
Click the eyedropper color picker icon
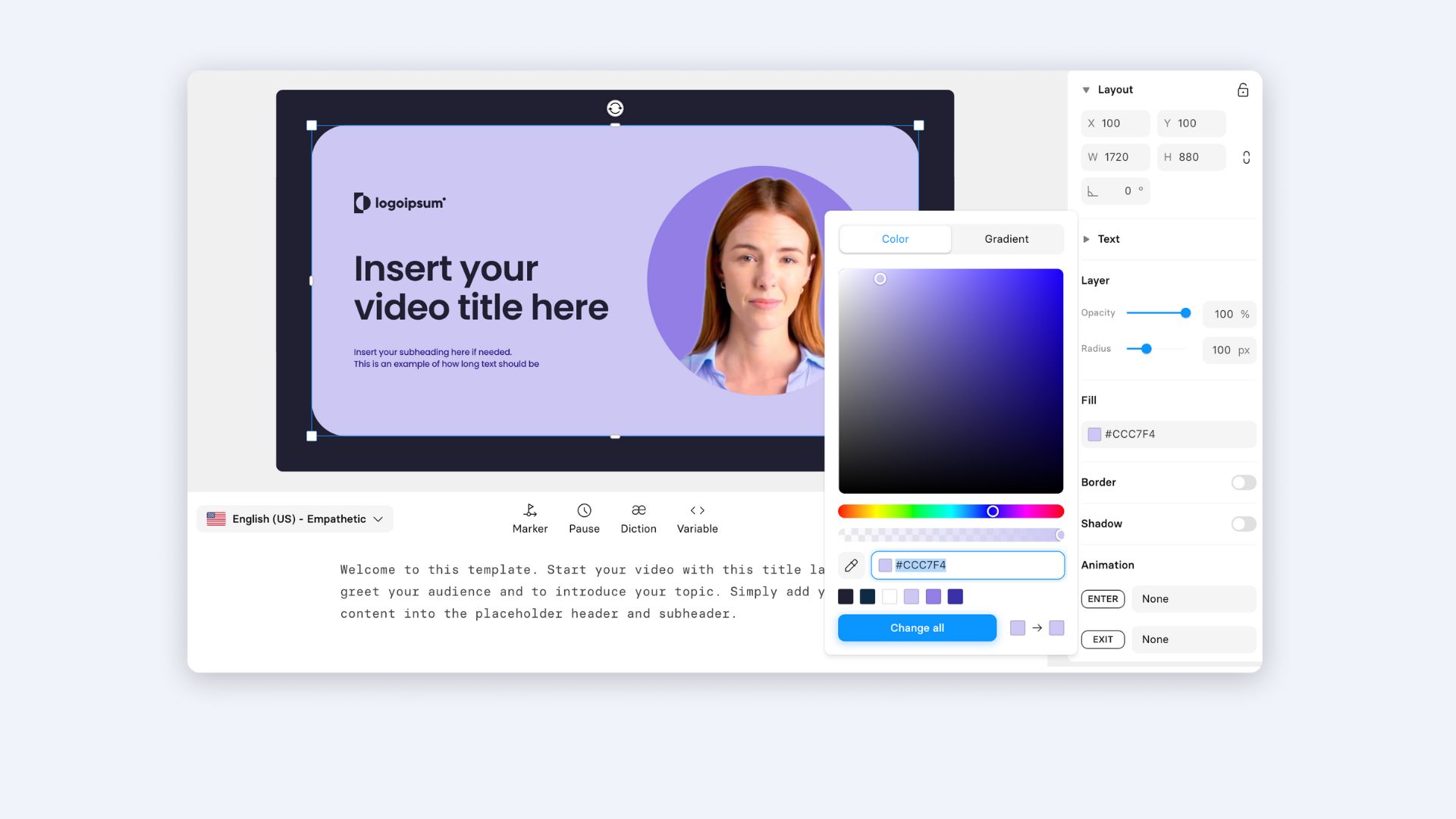tap(851, 566)
